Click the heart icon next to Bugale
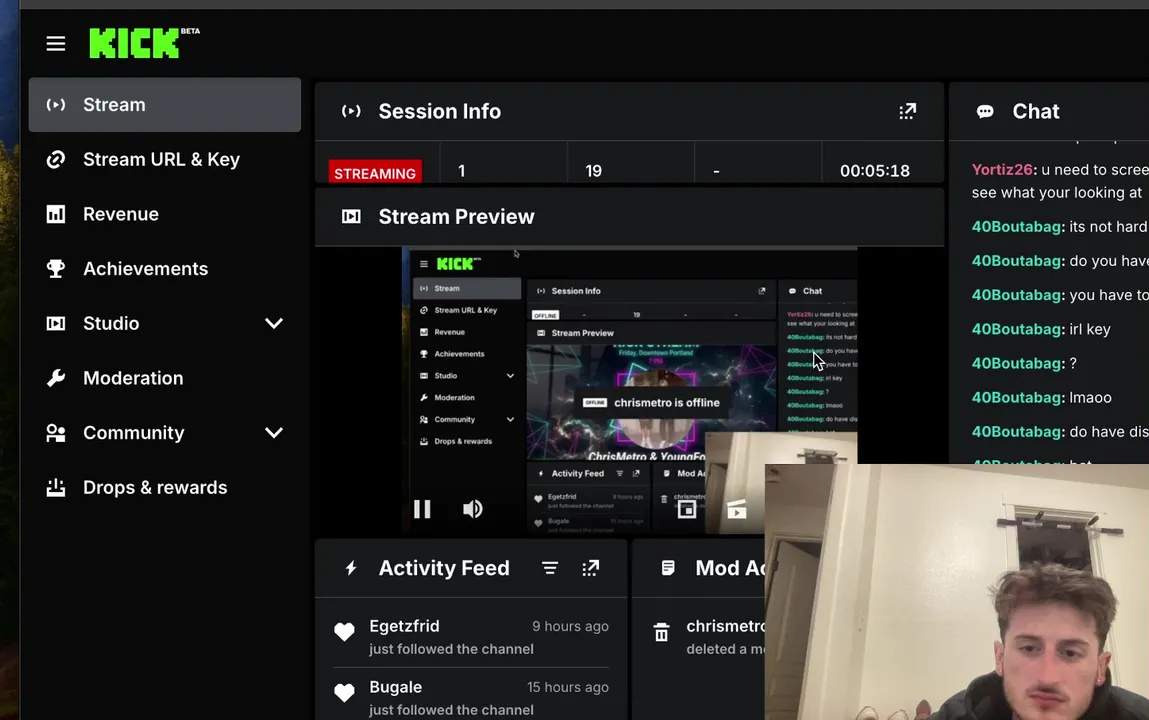 (x=344, y=692)
